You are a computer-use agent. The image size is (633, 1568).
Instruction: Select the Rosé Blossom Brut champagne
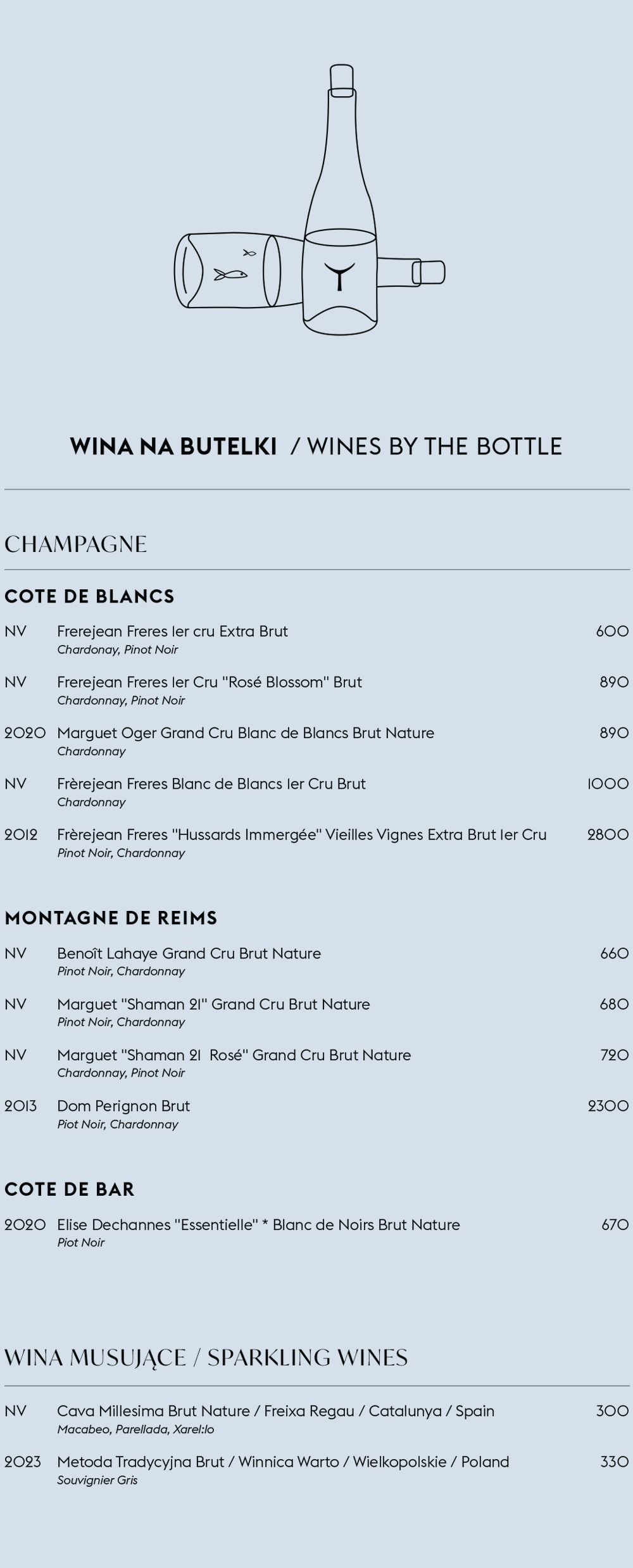point(209,682)
